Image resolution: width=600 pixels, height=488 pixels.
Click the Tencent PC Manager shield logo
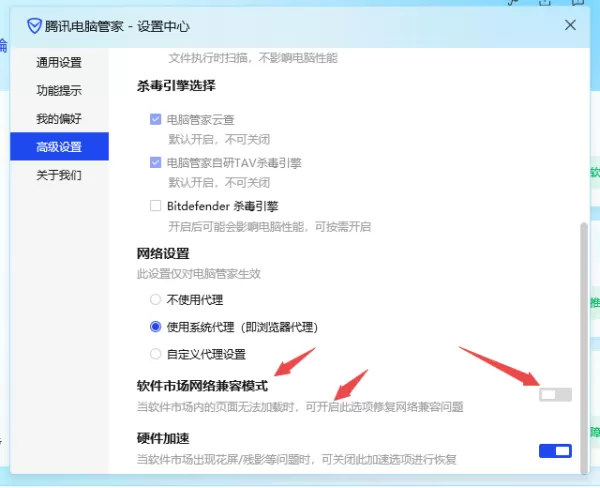pyautogui.click(x=34, y=26)
